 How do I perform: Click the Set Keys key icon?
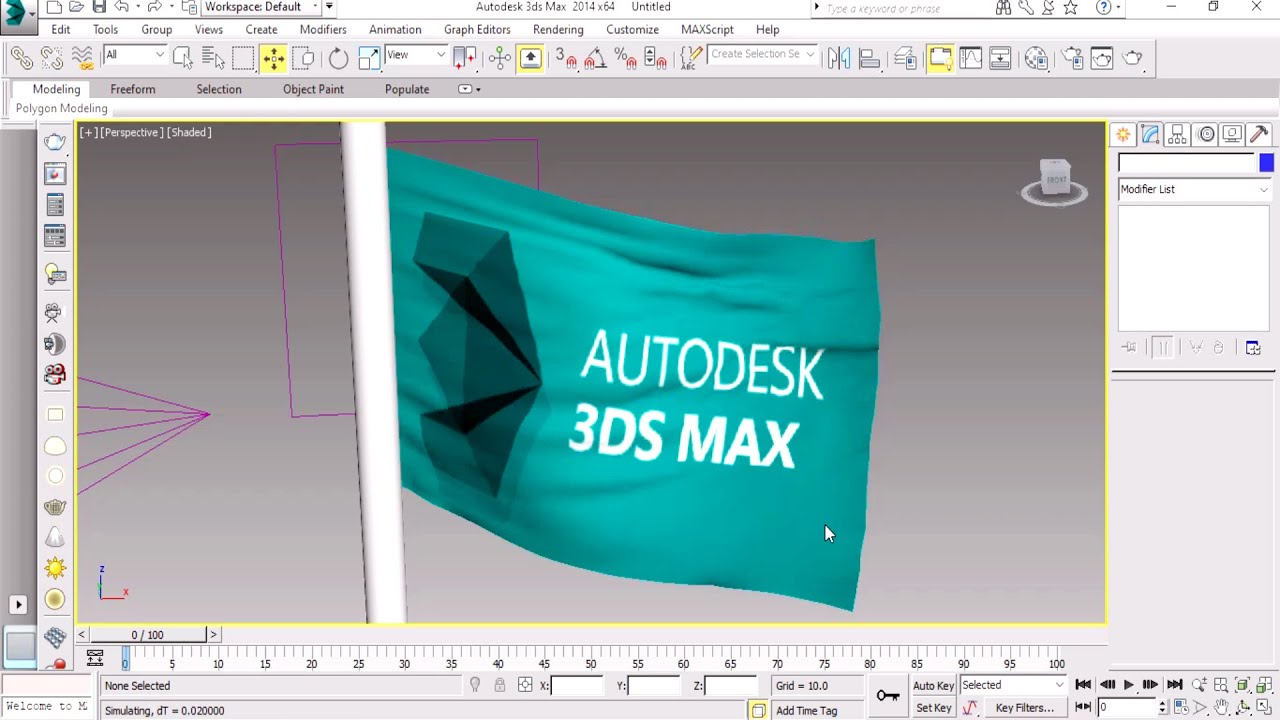point(887,695)
